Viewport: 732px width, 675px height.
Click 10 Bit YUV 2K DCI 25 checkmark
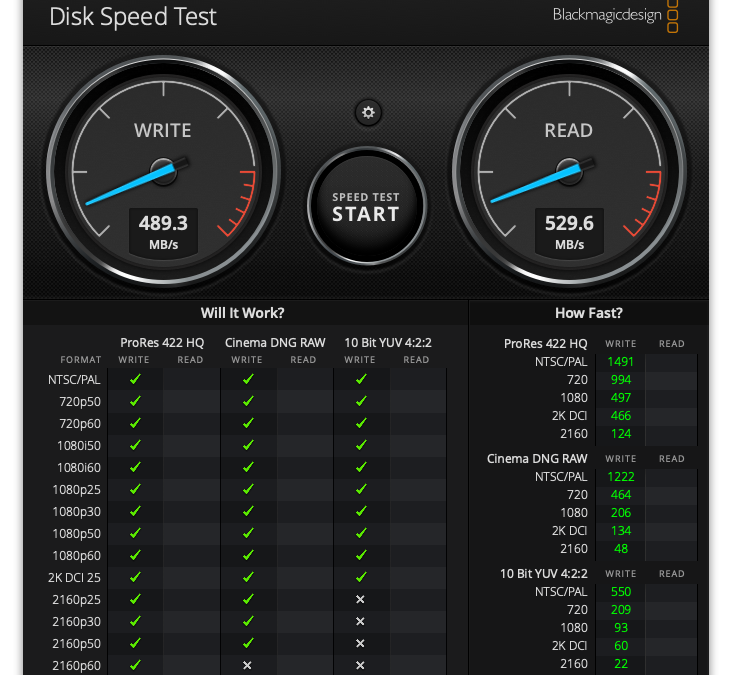pyautogui.click(x=360, y=578)
